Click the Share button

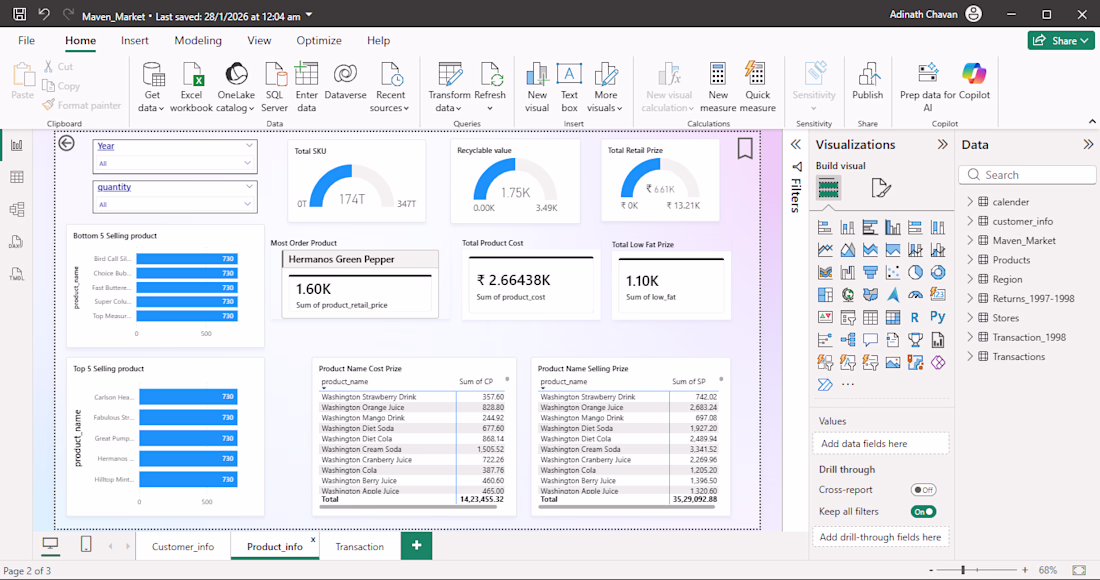tap(1061, 41)
